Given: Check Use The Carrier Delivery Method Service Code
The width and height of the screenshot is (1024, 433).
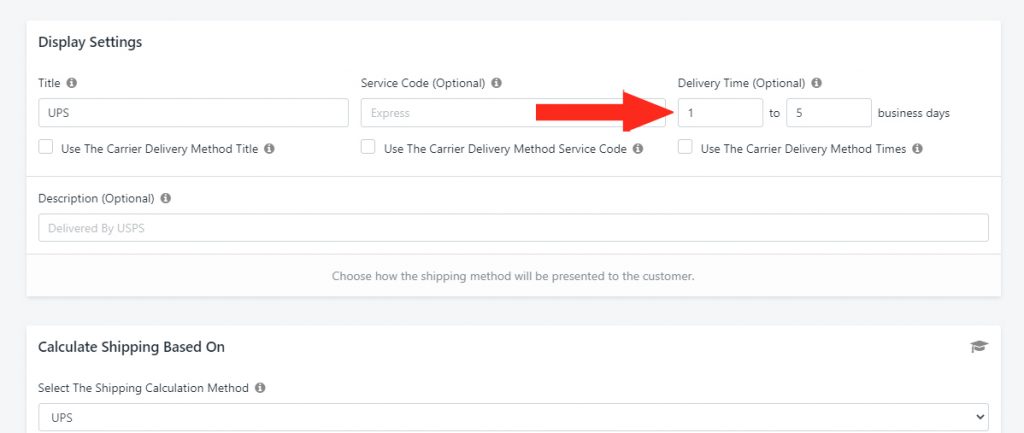Looking at the screenshot, I should point(368,147).
